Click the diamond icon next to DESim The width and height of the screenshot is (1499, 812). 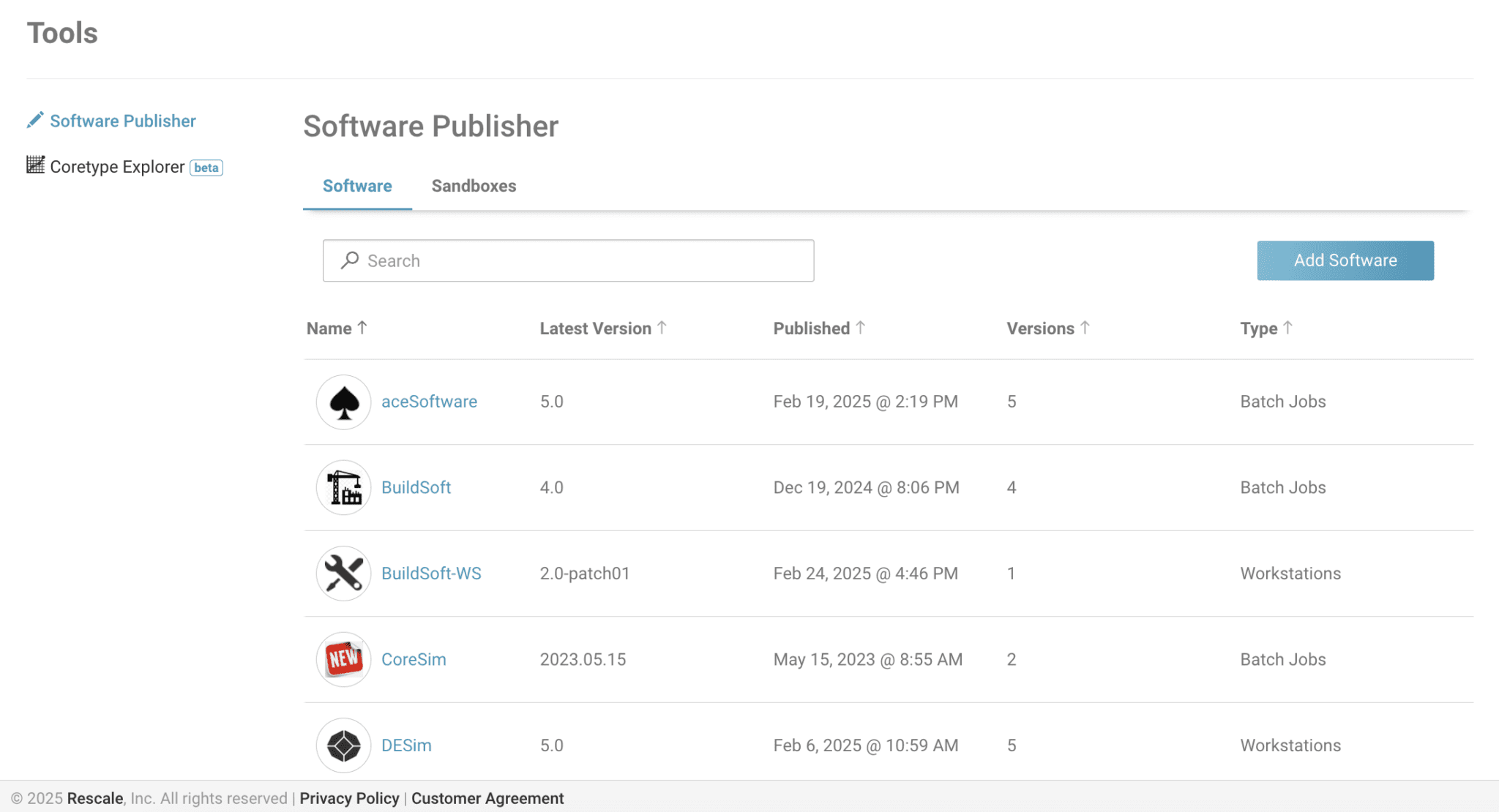[x=343, y=745]
